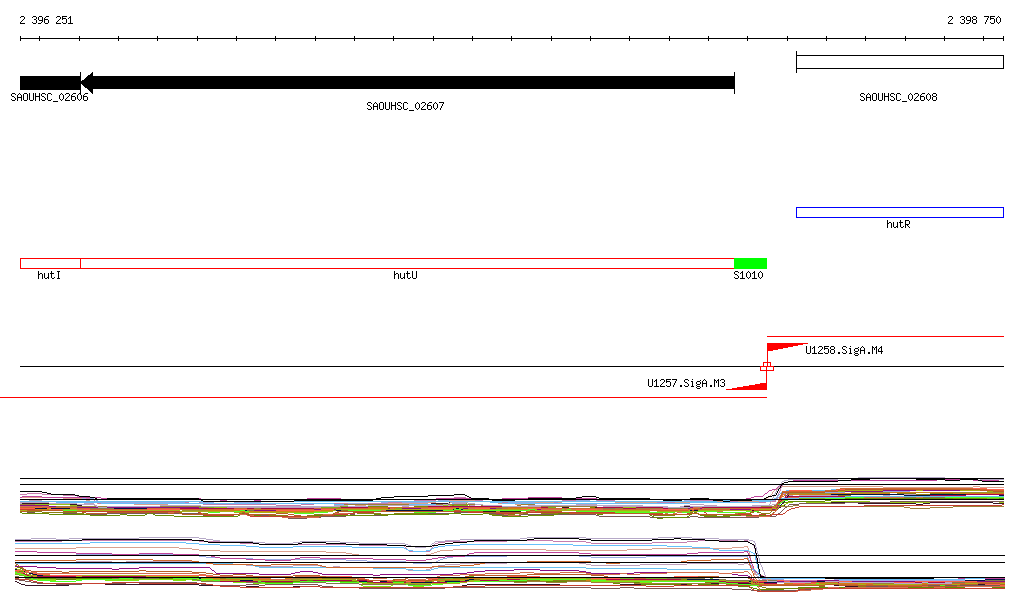Click the end coordinate 2 398 750
Image resolution: width=1024 pixels, height=611 pixels.
pyautogui.click(x=974, y=20)
